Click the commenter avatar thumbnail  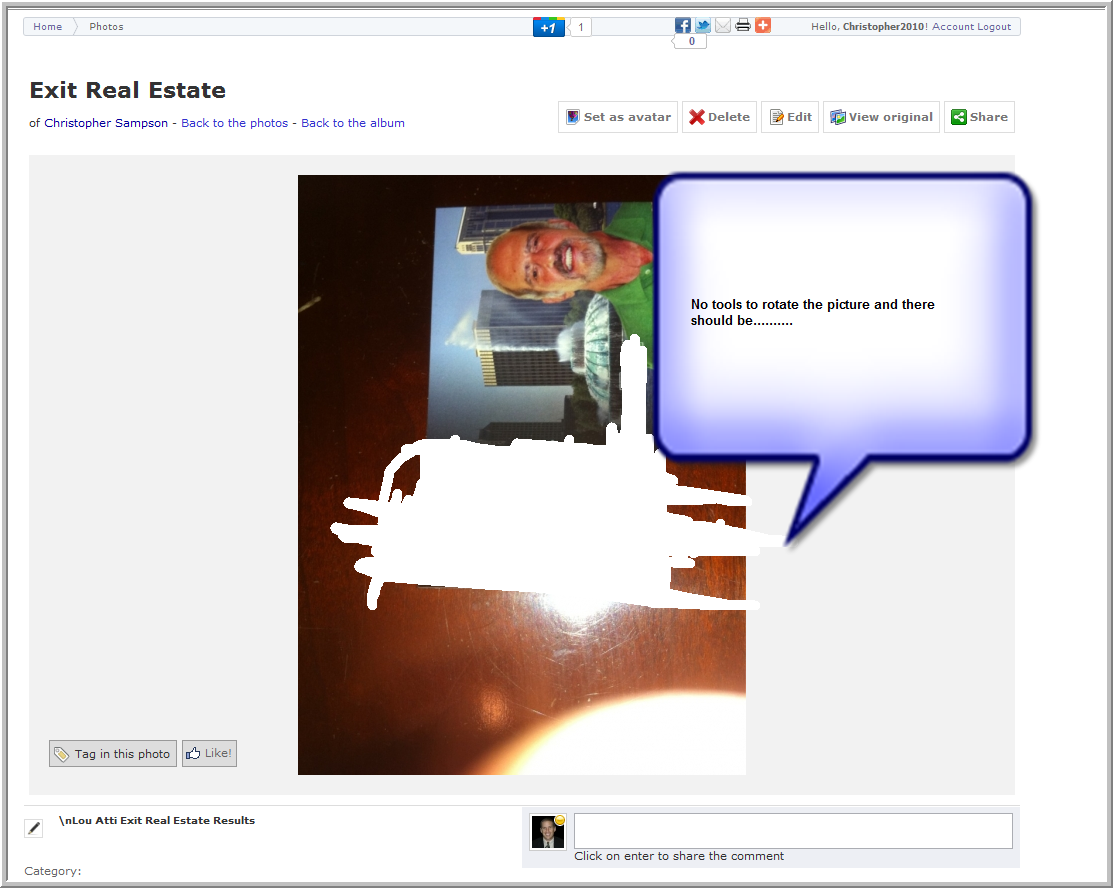click(548, 832)
